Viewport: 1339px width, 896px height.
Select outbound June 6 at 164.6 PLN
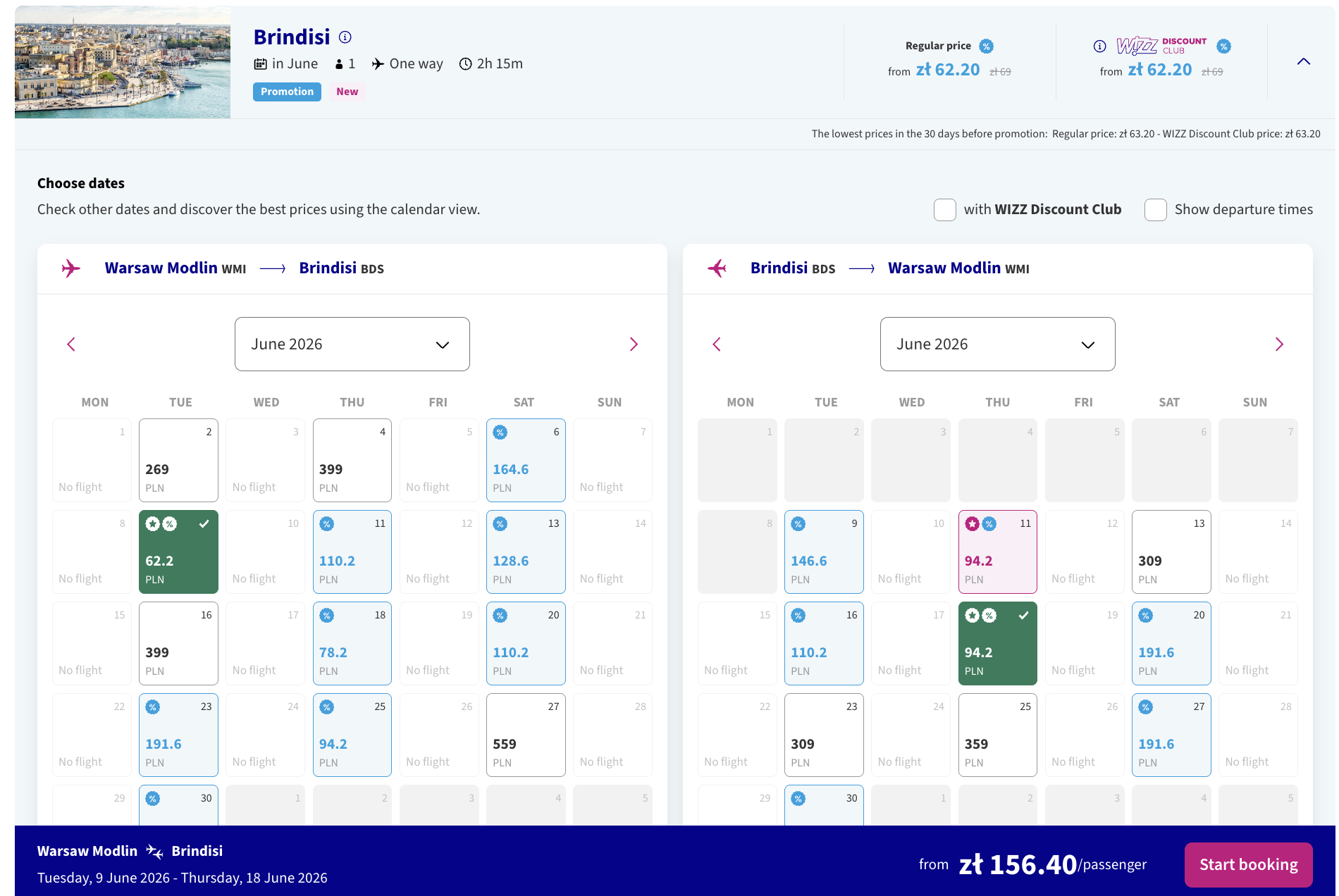pyautogui.click(x=526, y=460)
